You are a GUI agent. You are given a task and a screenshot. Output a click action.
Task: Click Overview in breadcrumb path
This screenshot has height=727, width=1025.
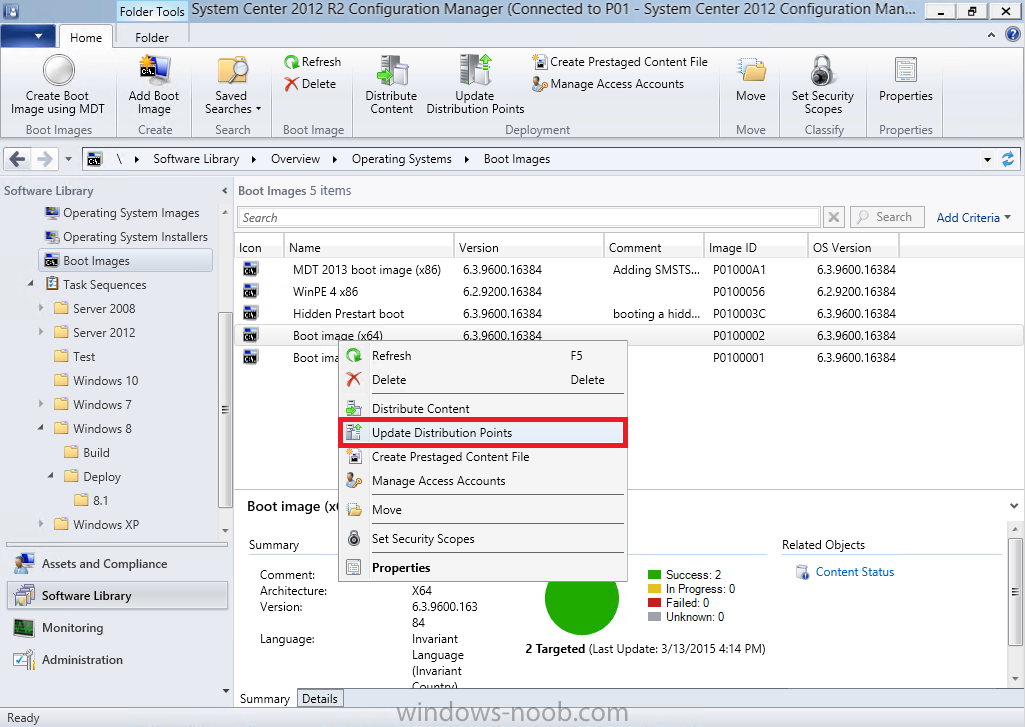295,159
